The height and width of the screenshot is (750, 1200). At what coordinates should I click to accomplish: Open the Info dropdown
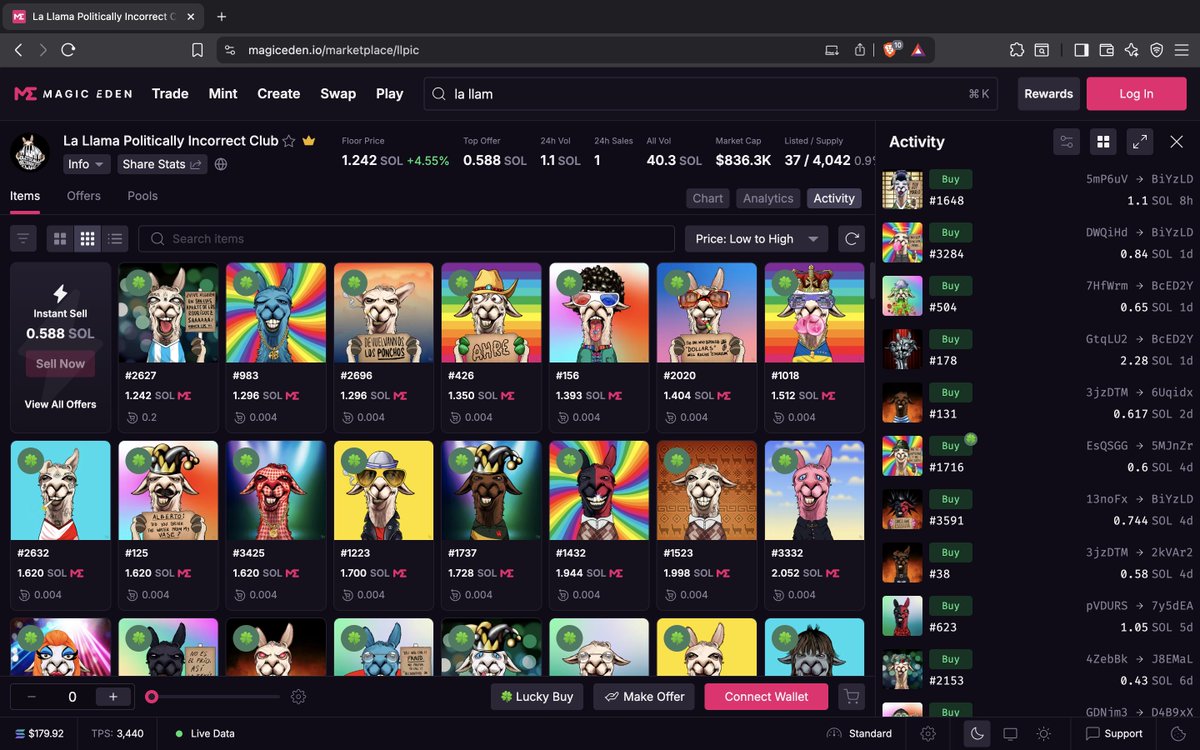point(86,164)
